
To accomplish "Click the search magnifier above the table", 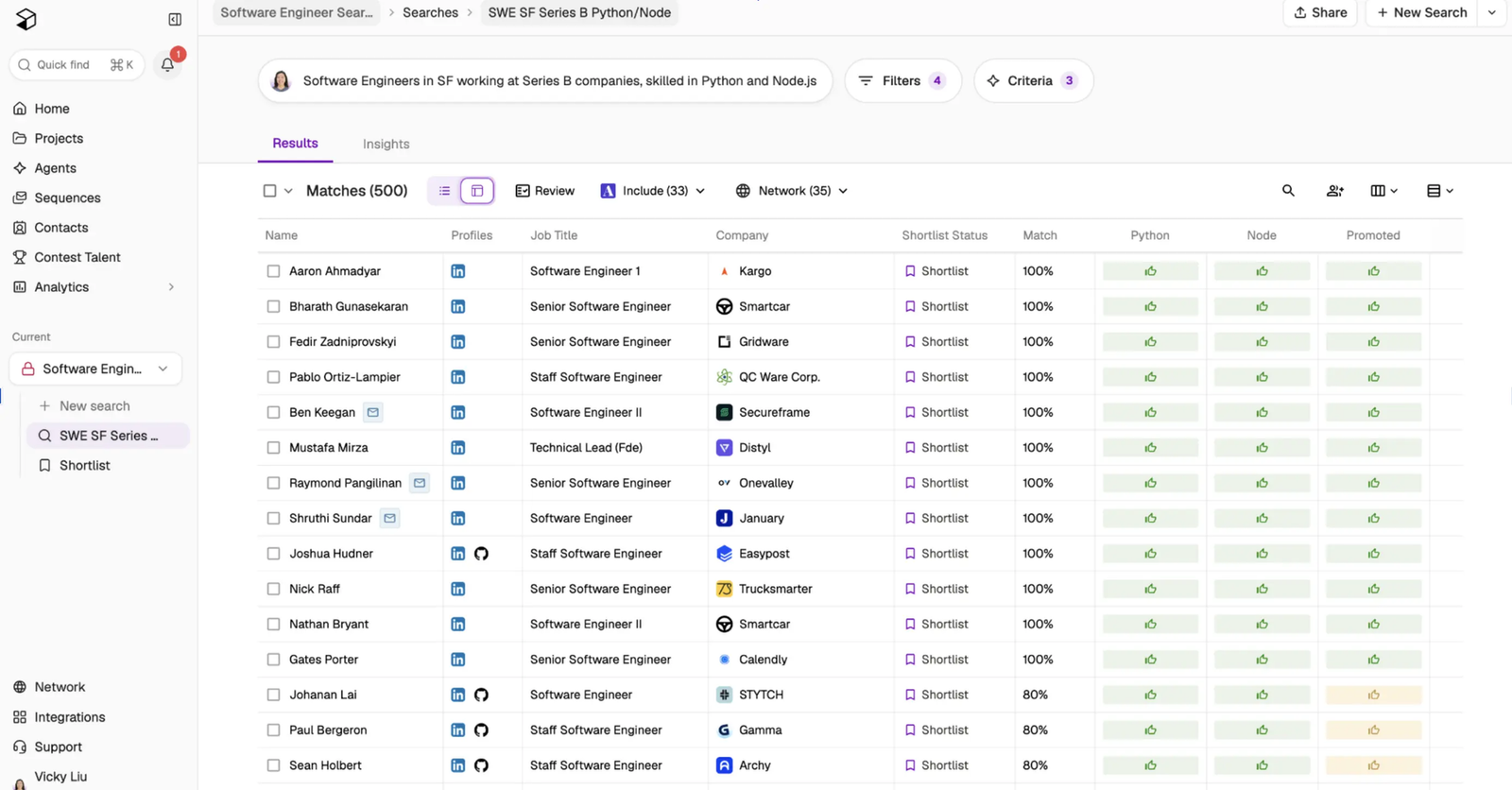I will (1288, 191).
